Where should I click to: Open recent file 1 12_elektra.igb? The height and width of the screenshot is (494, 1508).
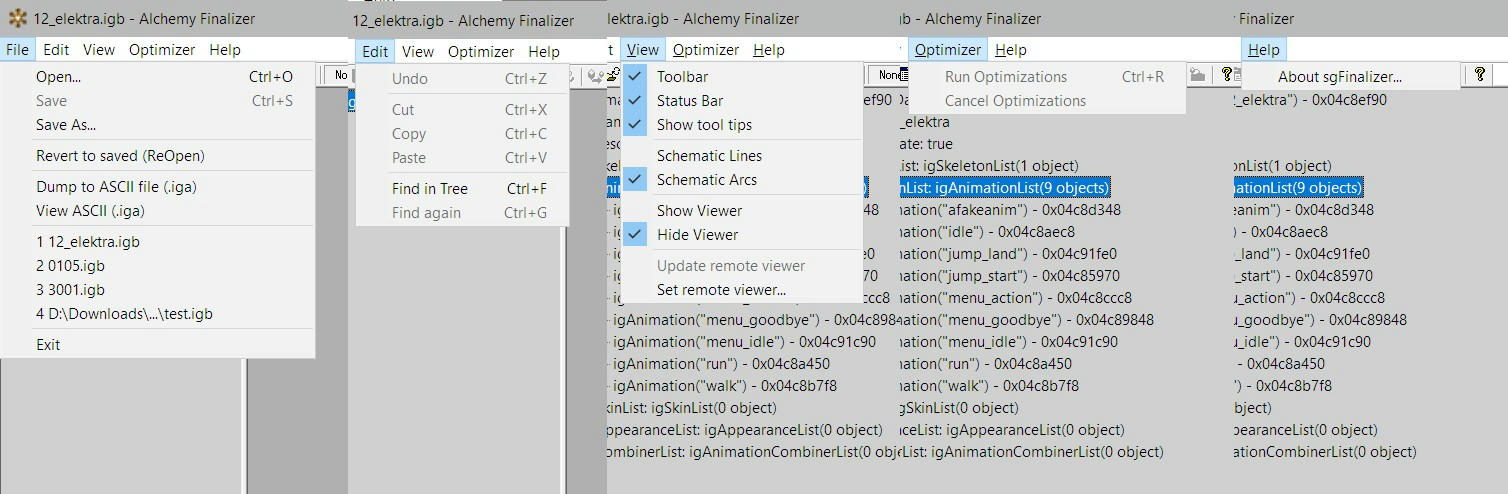[158, 242]
